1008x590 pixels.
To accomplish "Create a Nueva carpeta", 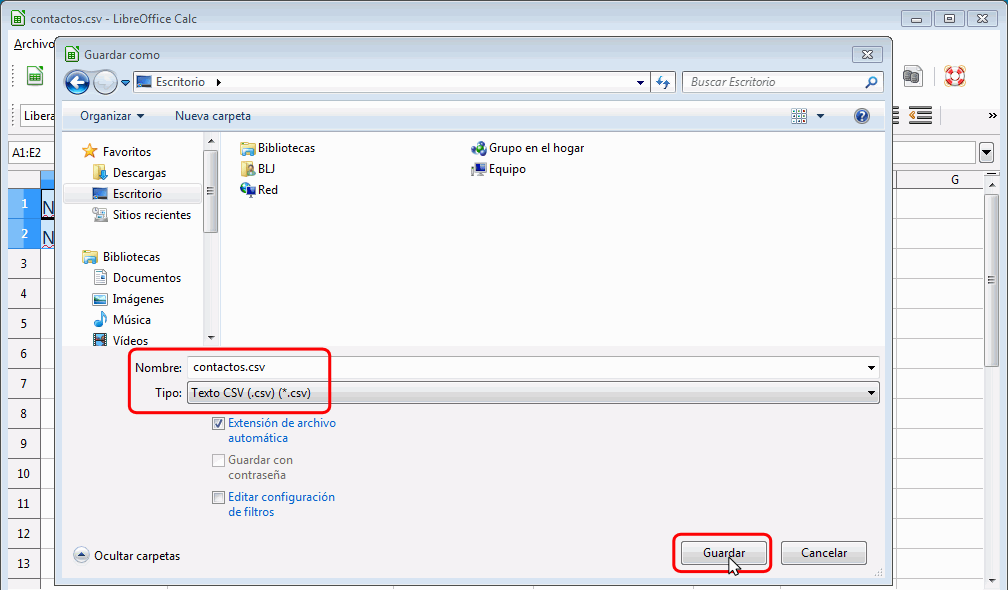I will tap(213, 116).
